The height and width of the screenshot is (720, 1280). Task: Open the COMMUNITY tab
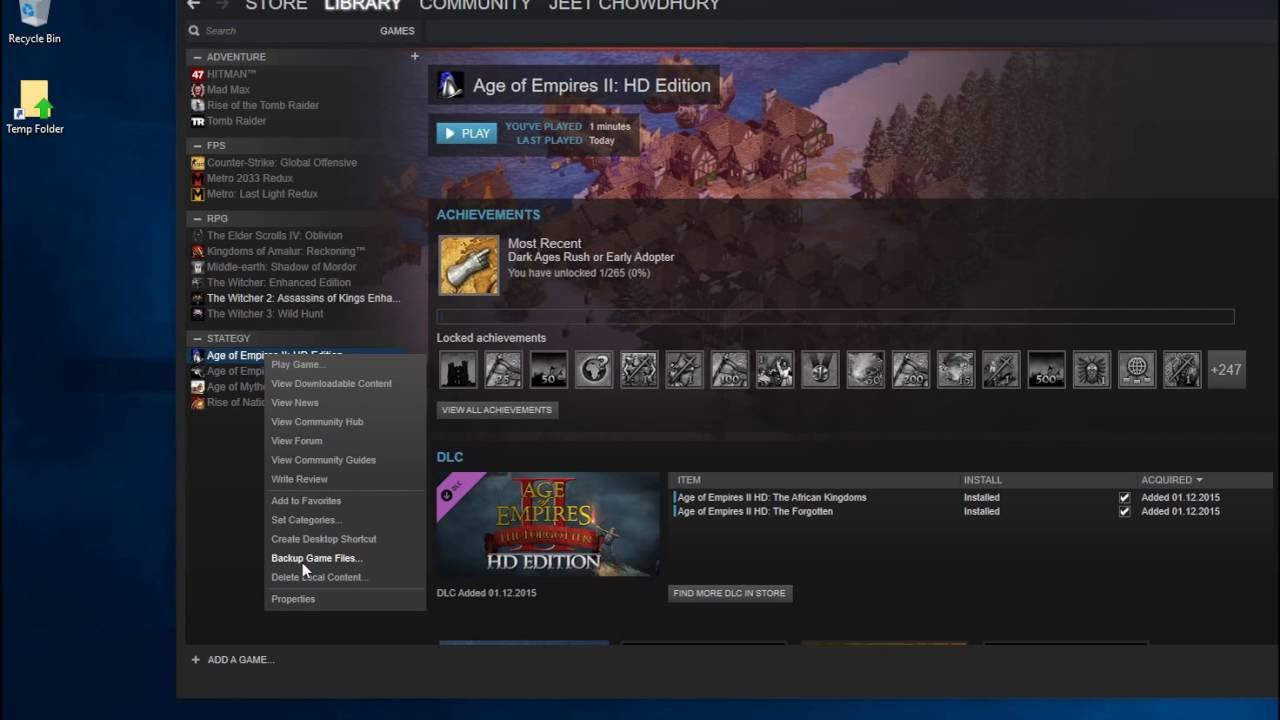point(475,5)
